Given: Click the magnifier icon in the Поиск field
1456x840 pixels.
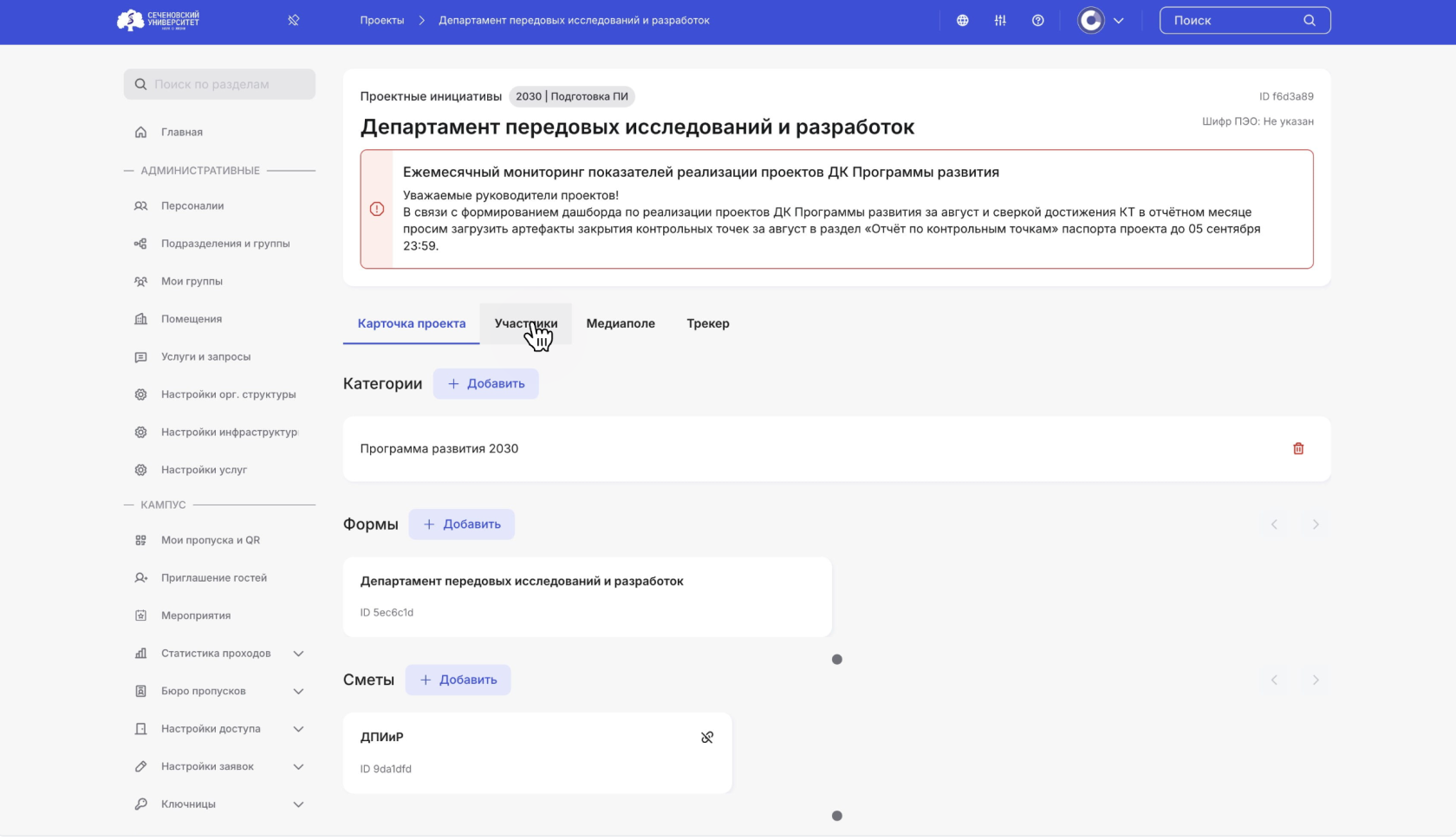Looking at the screenshot, I should point(1309,19).
